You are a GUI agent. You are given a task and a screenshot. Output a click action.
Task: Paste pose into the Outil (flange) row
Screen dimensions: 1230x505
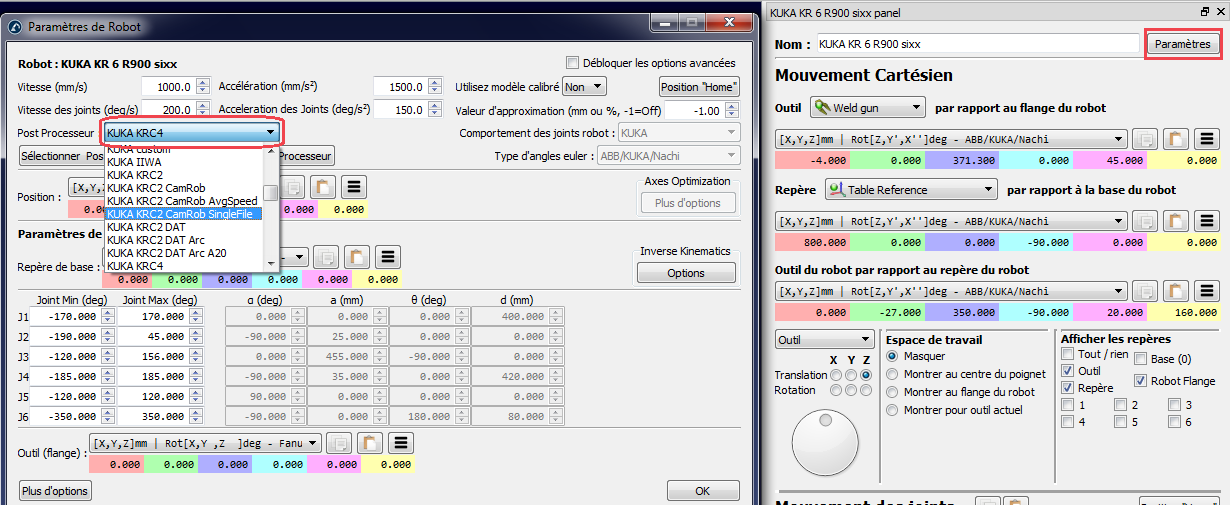pos(370,443)
